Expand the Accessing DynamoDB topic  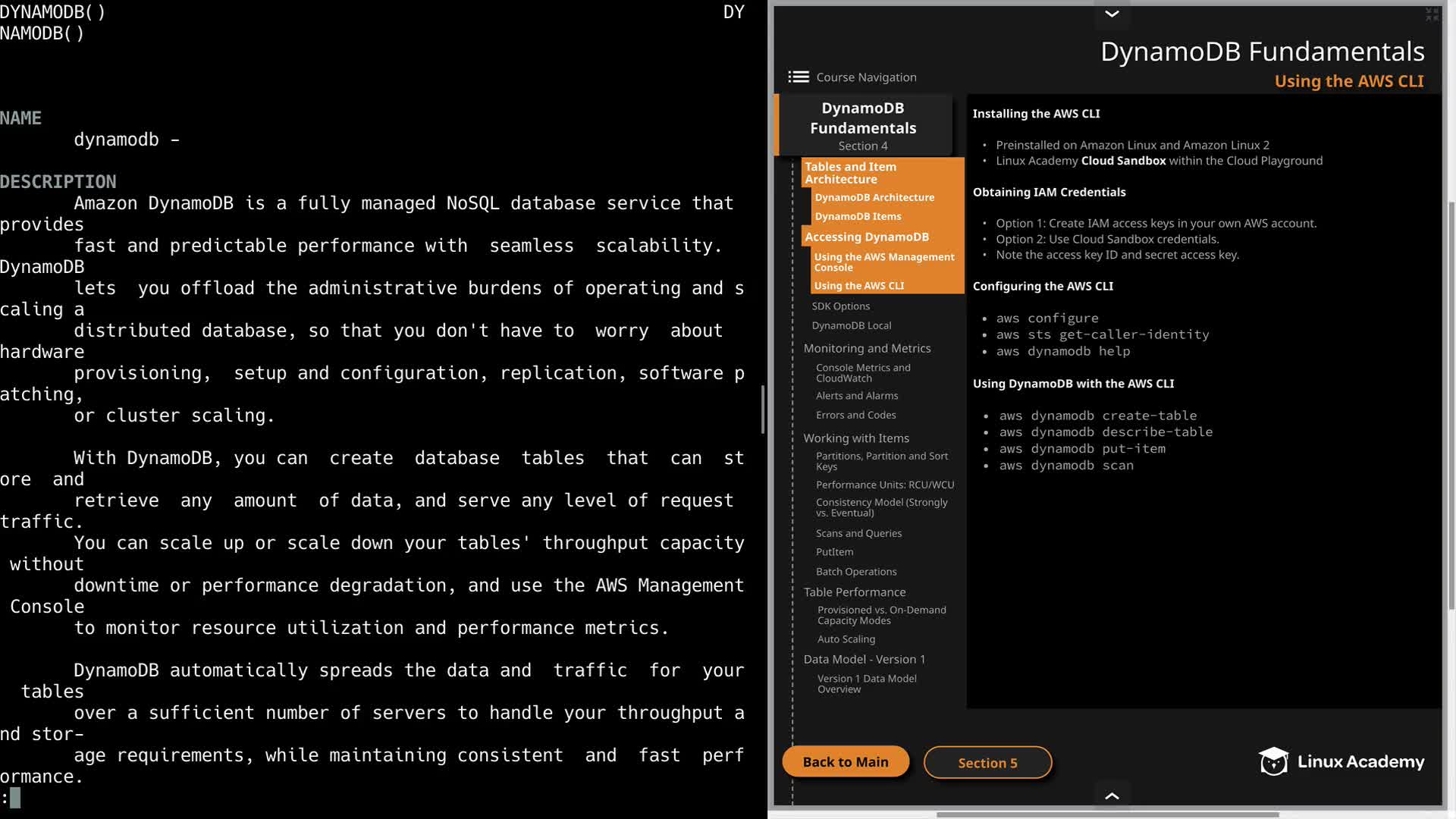tap(866, 237)
